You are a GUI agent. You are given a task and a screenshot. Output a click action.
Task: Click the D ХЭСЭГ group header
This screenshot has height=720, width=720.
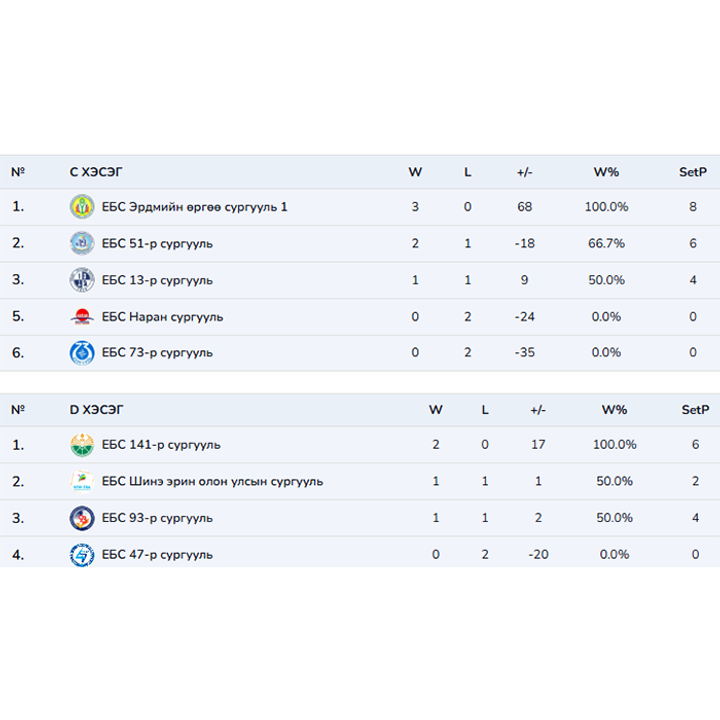pyautogui.click(x=96, y=410)
